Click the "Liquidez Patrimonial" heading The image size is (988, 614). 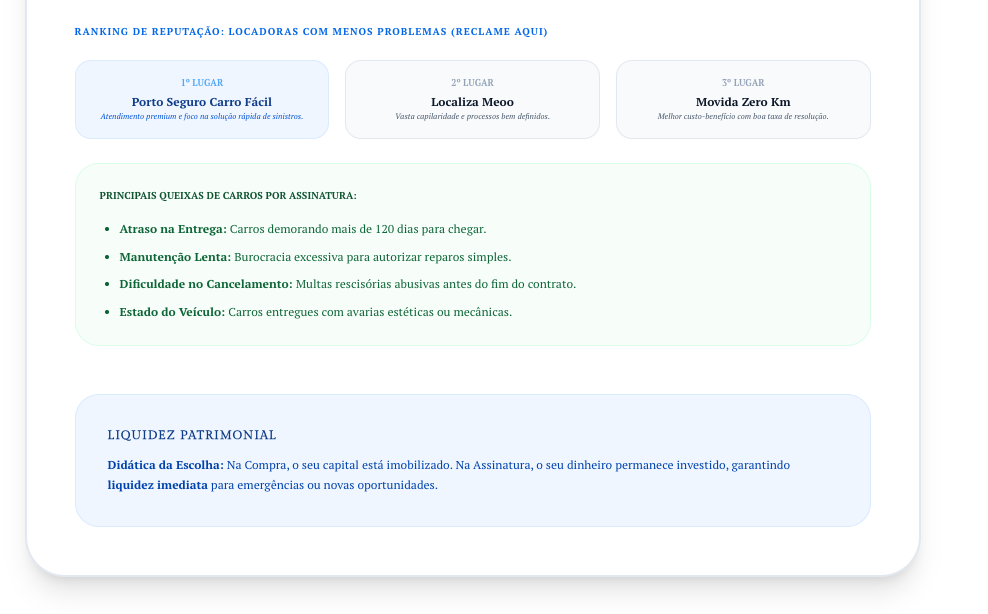click(192, 435)
